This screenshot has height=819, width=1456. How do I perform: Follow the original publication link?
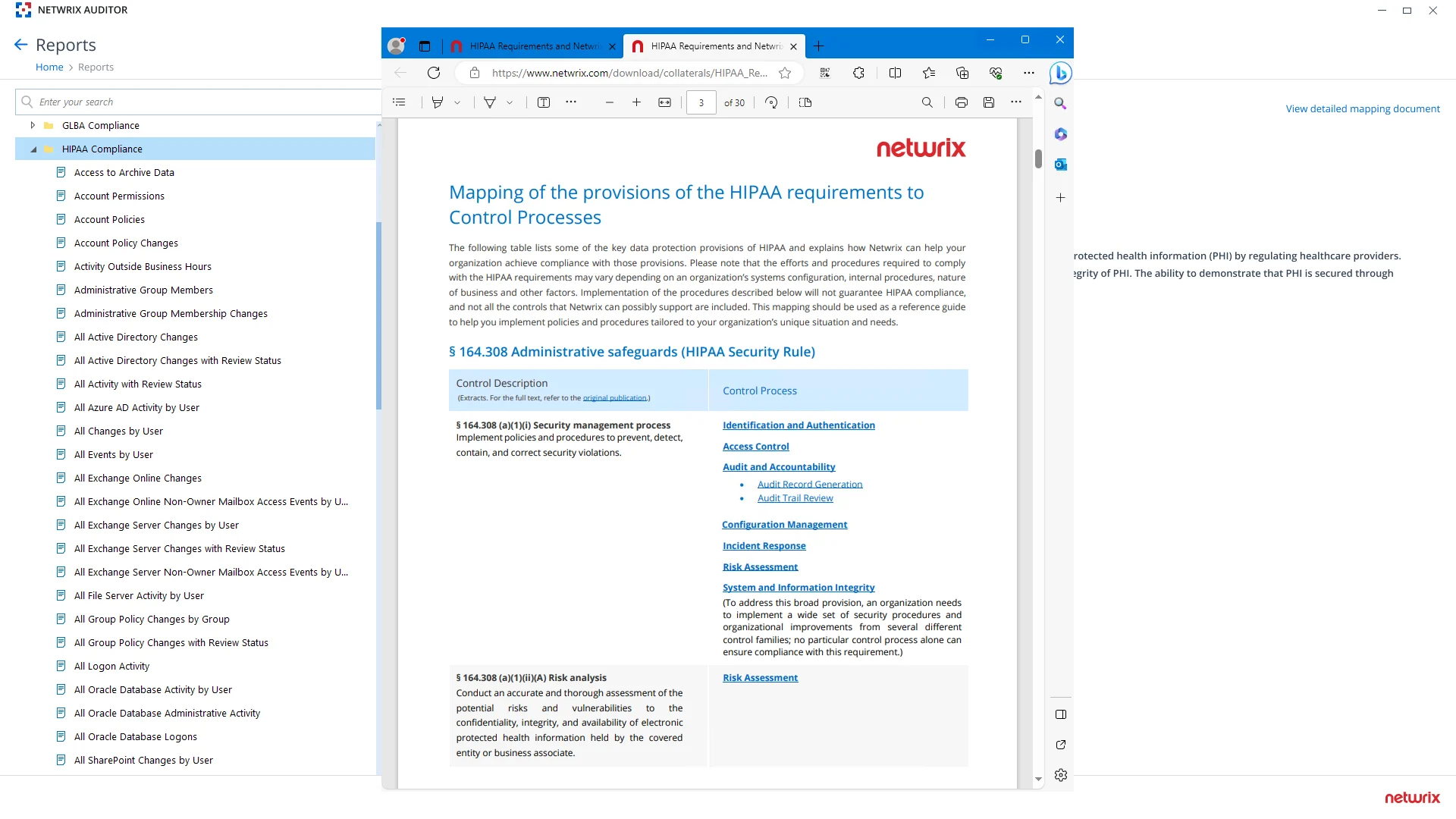coord(614,398)
